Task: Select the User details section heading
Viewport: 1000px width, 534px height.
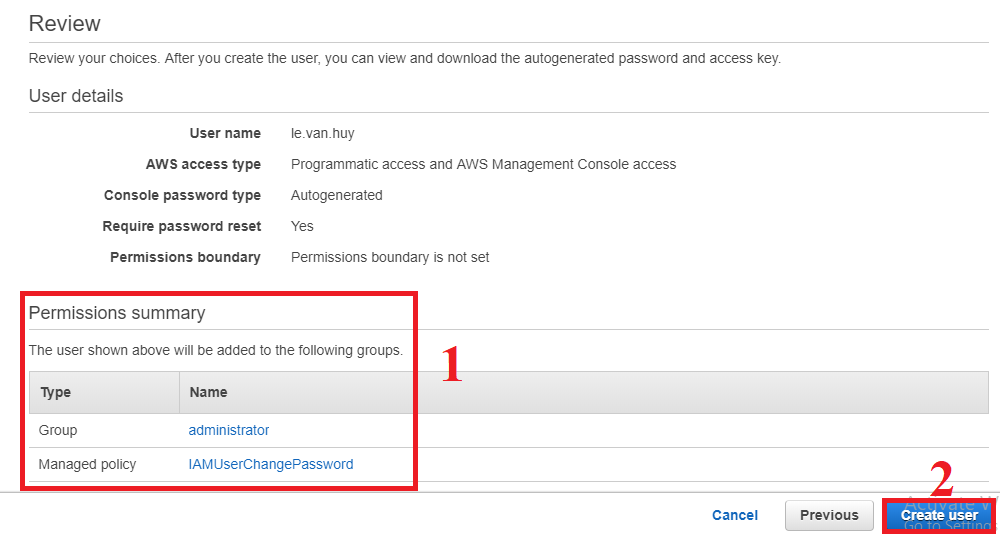Action: tap(76, 96)
